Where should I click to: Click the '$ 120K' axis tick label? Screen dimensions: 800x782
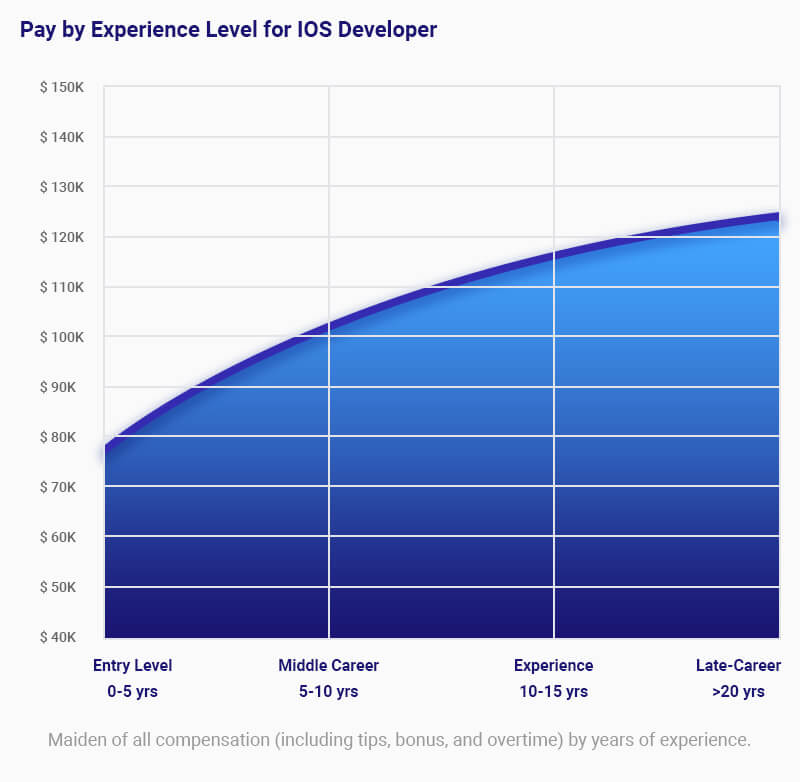click(x=62, y=237)
